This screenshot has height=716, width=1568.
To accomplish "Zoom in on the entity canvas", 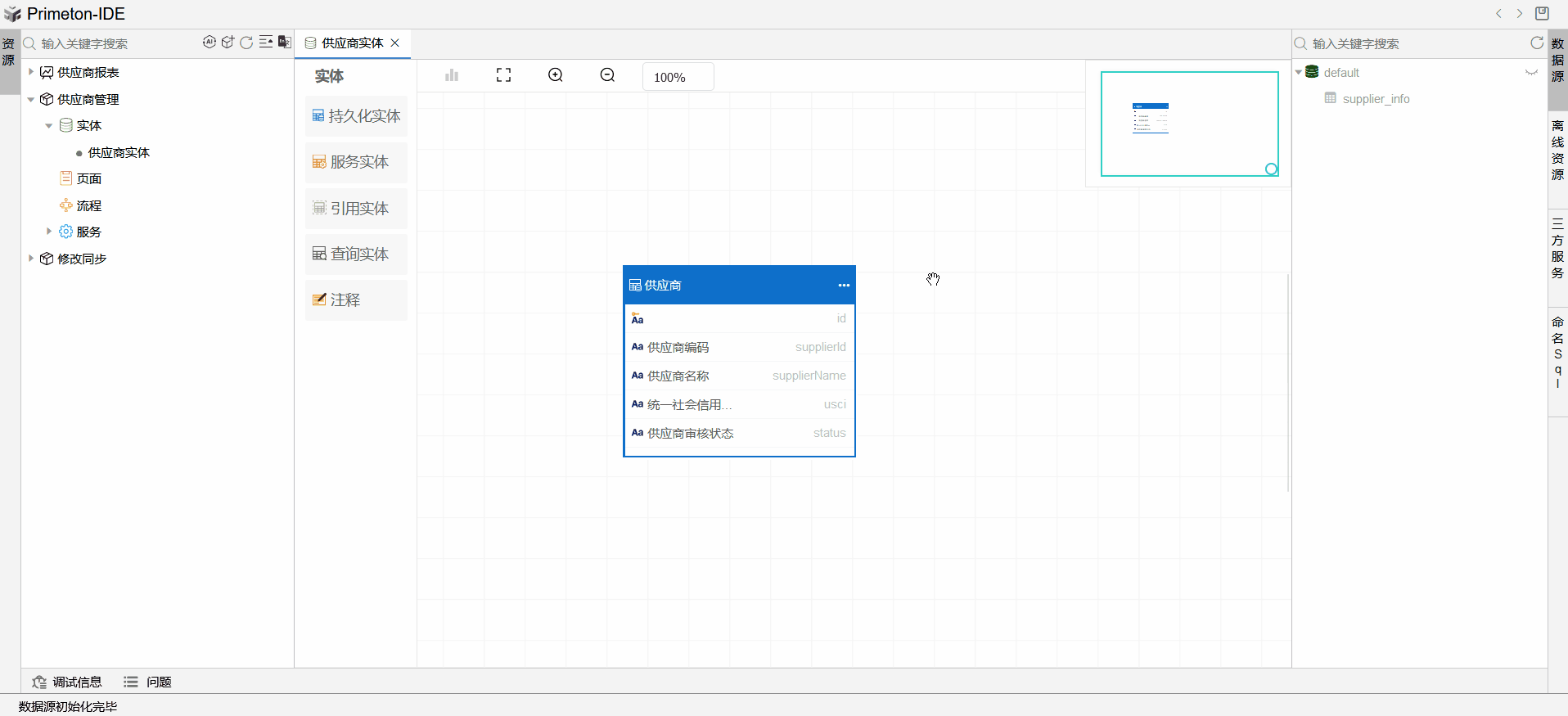I will pyautogui.click(x=556, y=75).
